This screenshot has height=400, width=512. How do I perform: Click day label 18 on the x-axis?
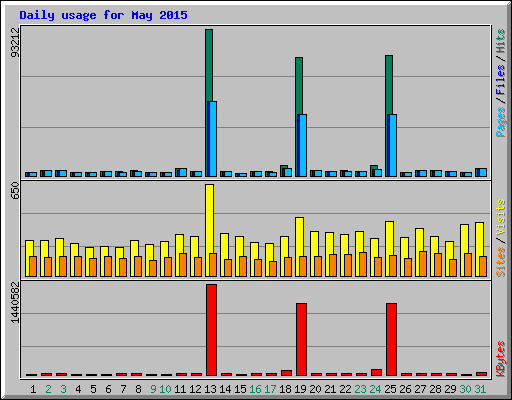tap(285, 389)
